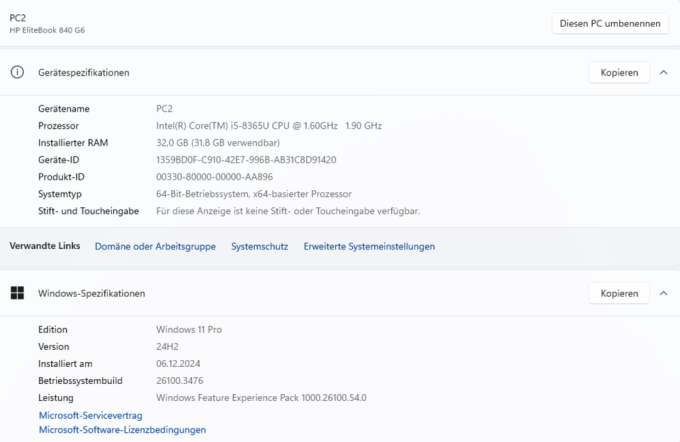
Task: Click the HP EliteBook 840 G6 model text
Action: [x=47, y=30]
